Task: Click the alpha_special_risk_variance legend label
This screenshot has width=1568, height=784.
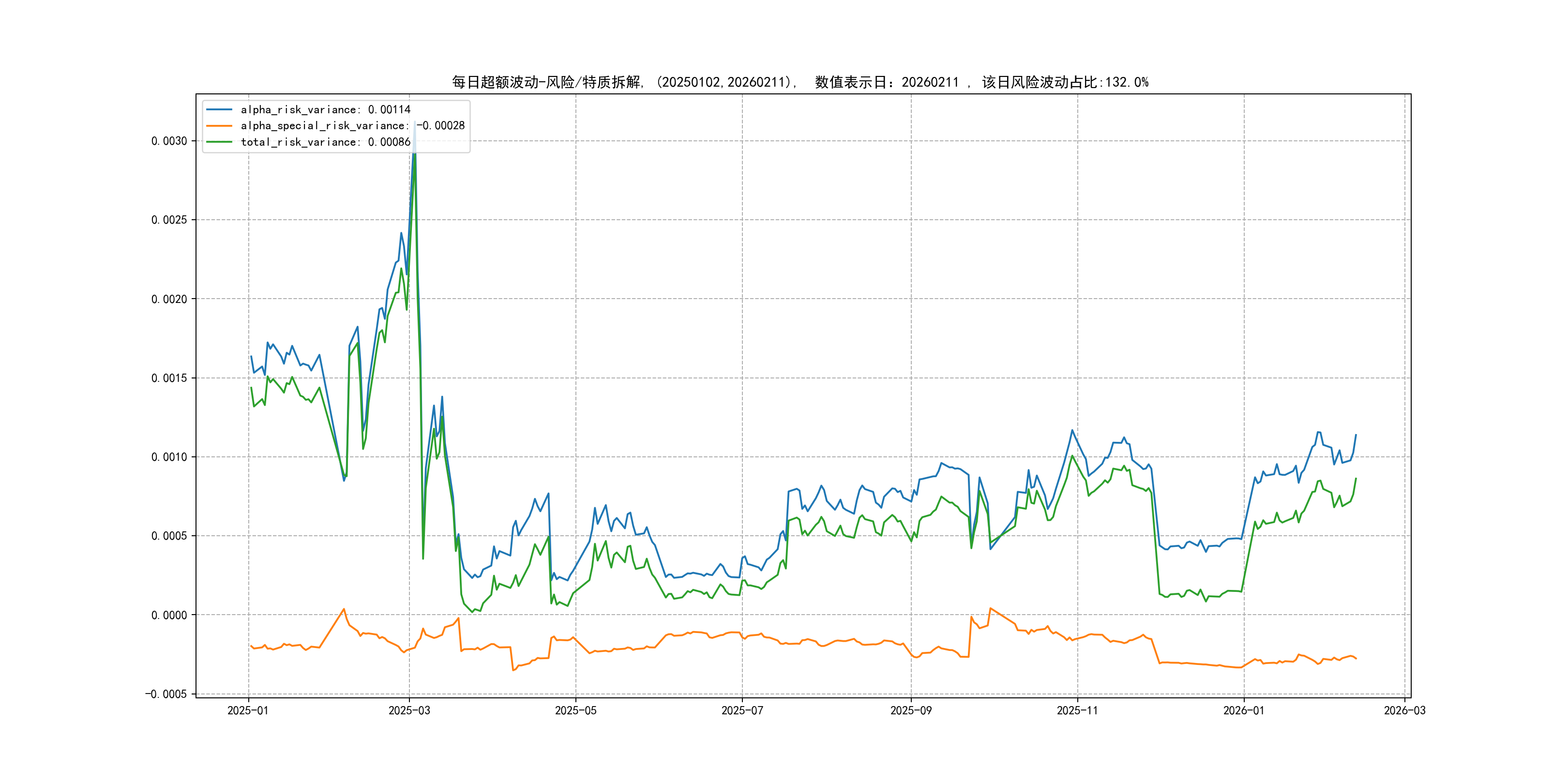Action: 352,126
